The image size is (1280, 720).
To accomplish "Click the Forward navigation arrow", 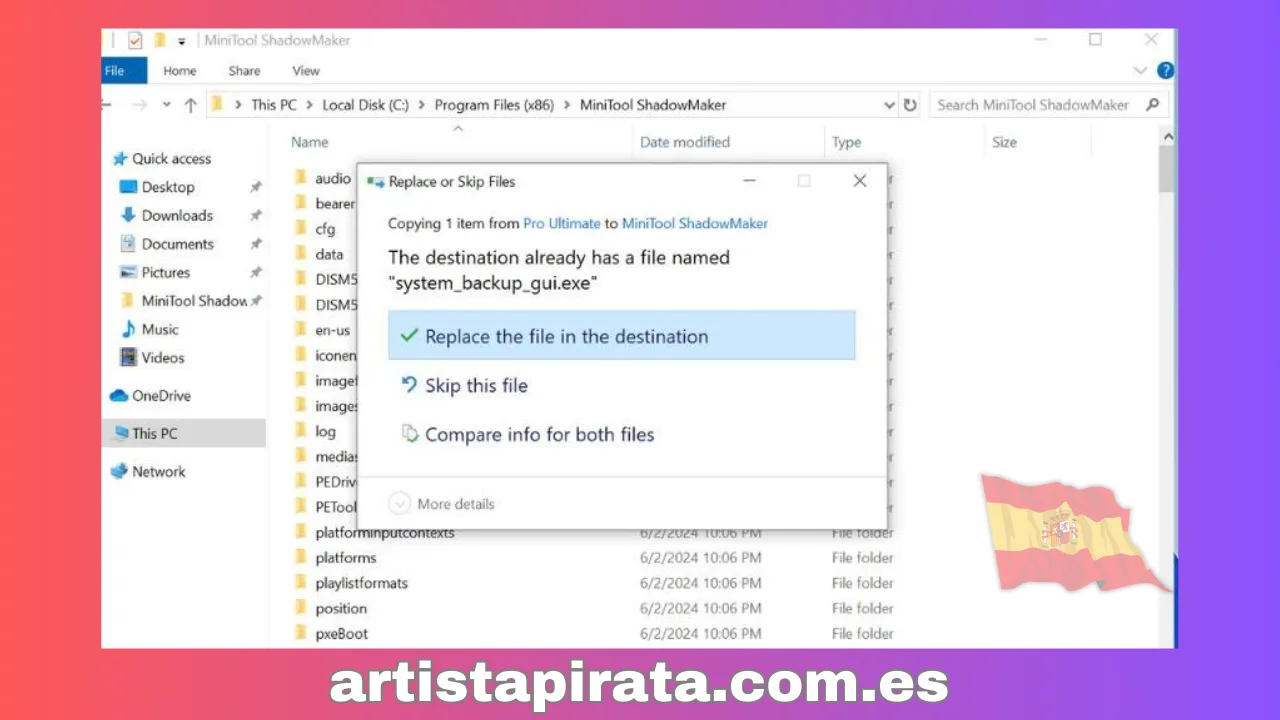I will click(x=139, y=105).
